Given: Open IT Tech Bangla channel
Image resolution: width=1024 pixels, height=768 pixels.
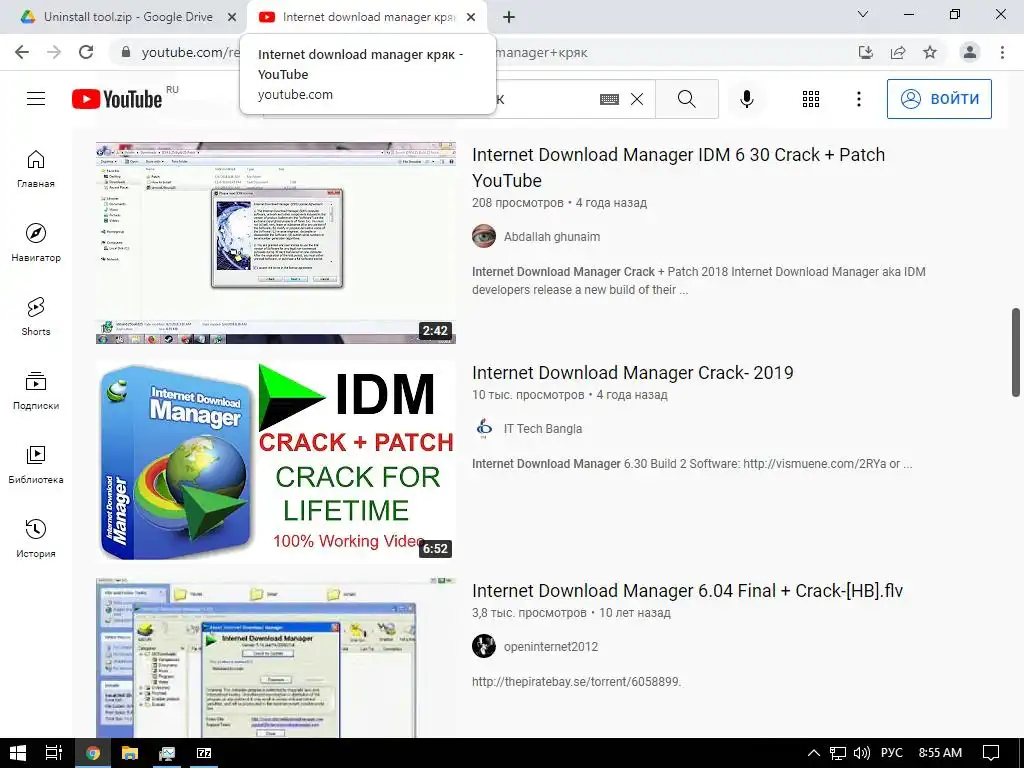Looking at the screenshot, I should pos(543,428).
